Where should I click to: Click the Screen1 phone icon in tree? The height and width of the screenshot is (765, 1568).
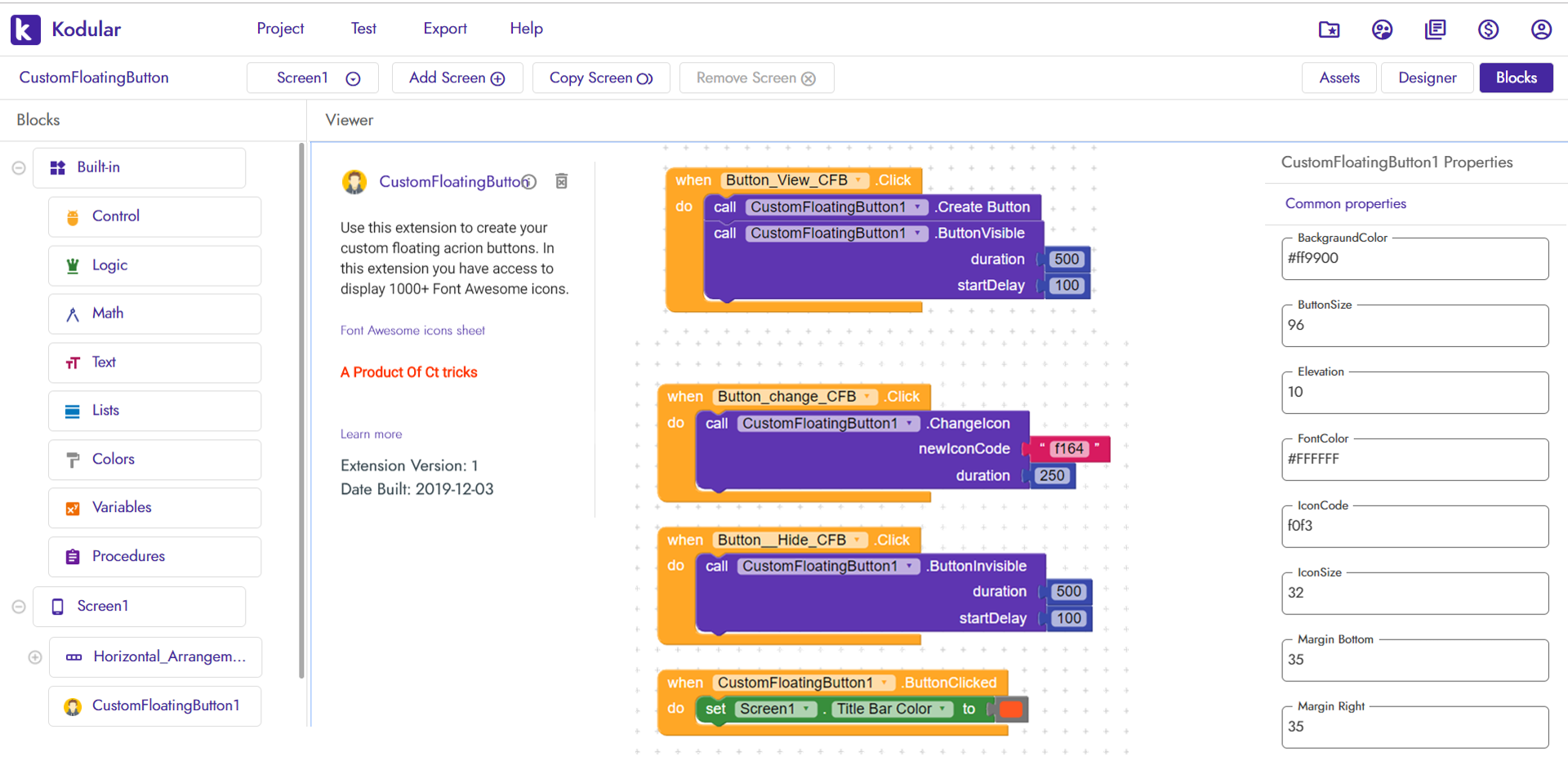[x=57, y=607]
